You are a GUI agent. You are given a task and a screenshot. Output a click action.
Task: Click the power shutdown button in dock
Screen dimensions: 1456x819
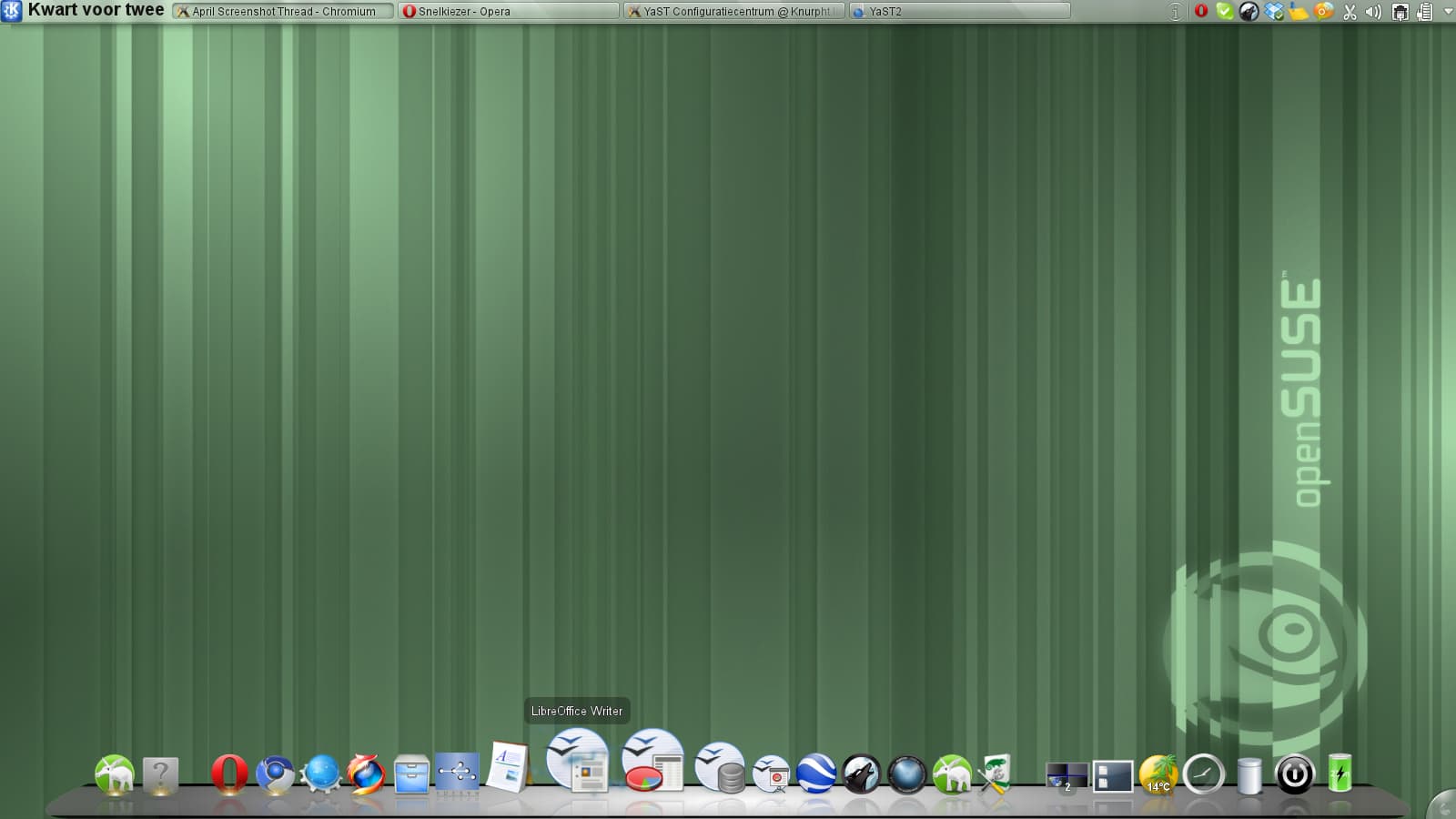click(x=1294, y=775)
